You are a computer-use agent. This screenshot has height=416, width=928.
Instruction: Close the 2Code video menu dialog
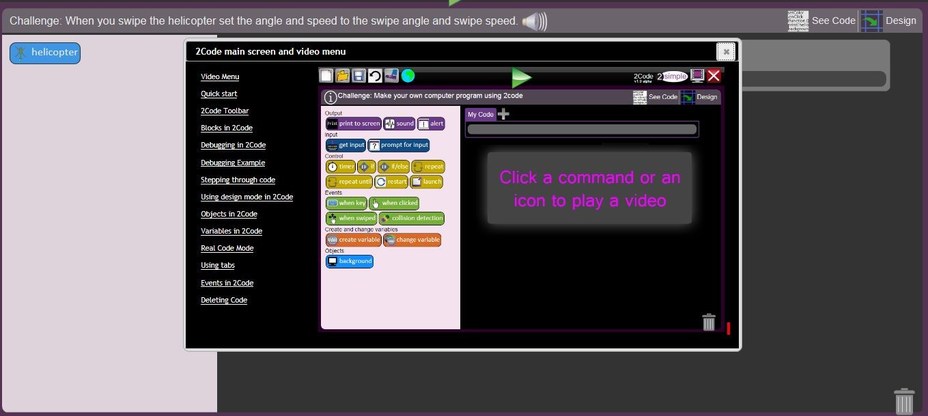tap(726, 52)
